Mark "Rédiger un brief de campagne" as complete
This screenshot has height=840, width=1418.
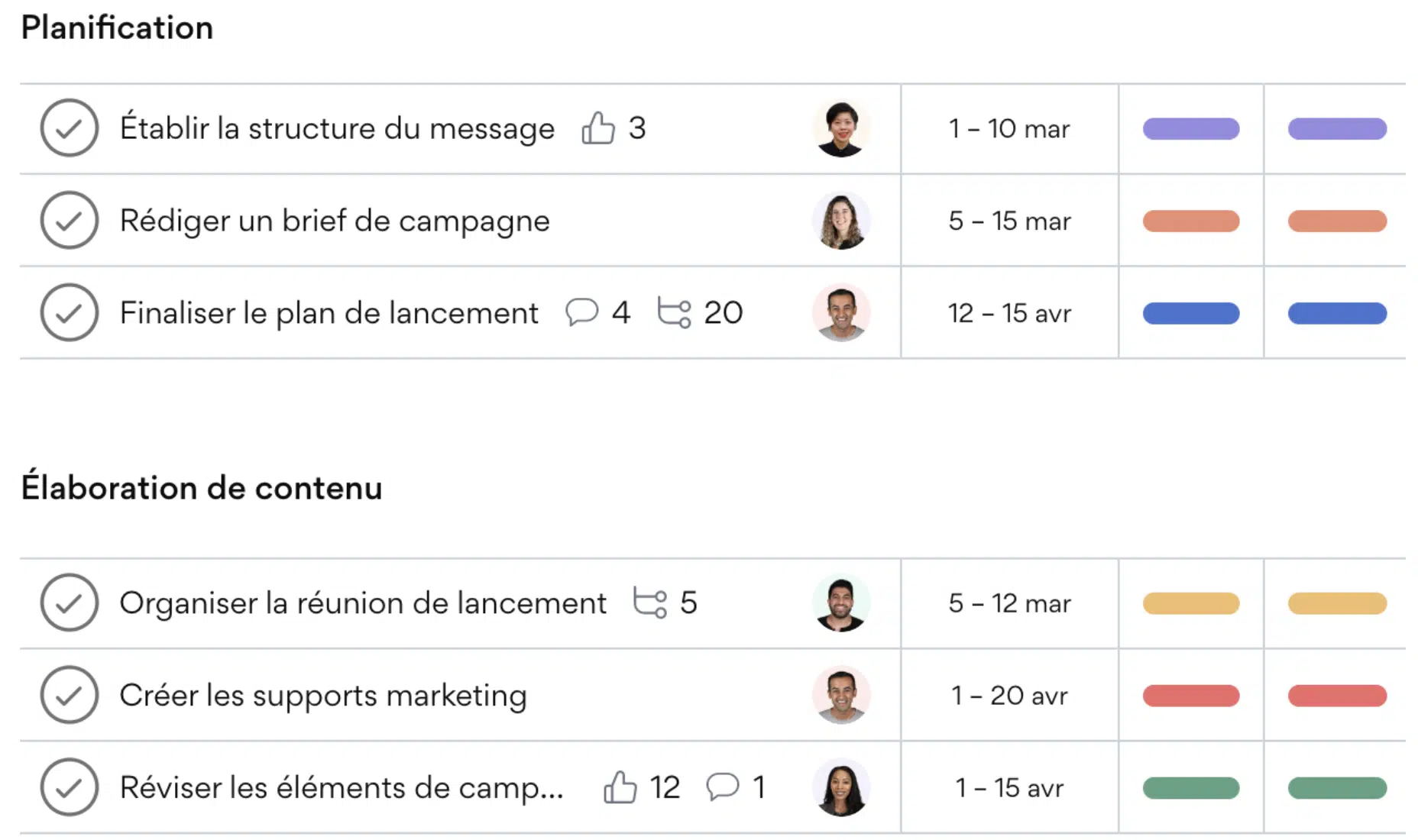tap(68, 221)
